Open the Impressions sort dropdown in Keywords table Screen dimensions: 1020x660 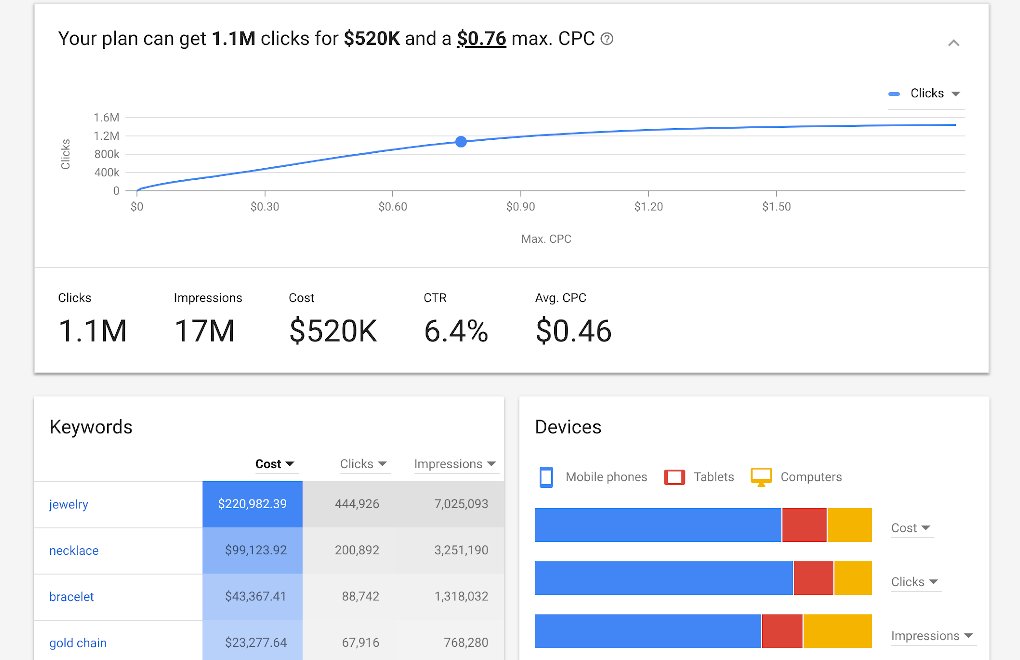click(455, 463)
